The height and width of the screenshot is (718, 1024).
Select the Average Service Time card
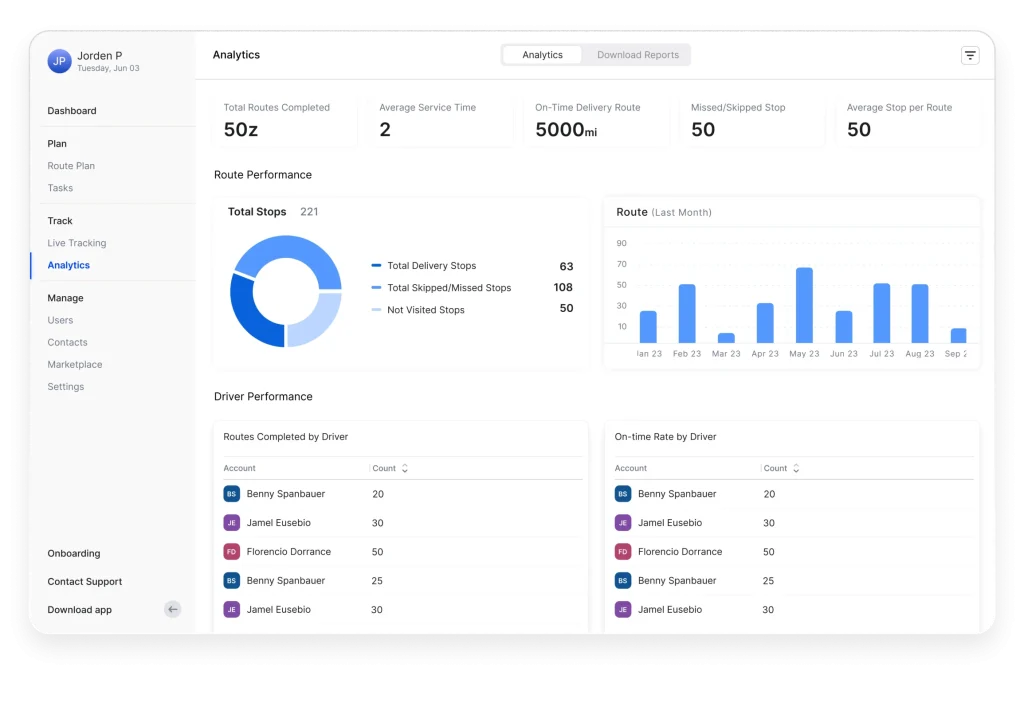pyautogui.click(x=441, y=122)
